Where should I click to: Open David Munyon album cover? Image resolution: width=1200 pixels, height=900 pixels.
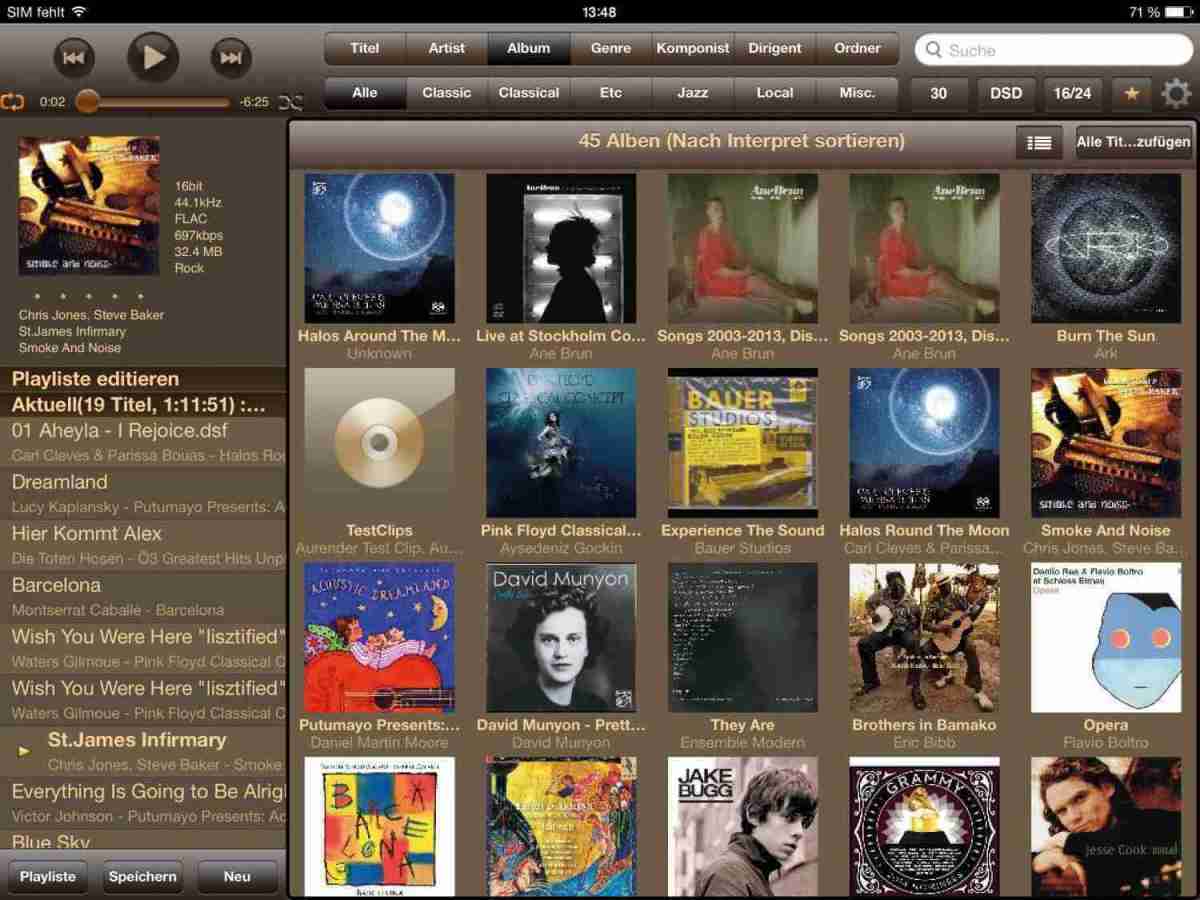click(x=561, y=637)
